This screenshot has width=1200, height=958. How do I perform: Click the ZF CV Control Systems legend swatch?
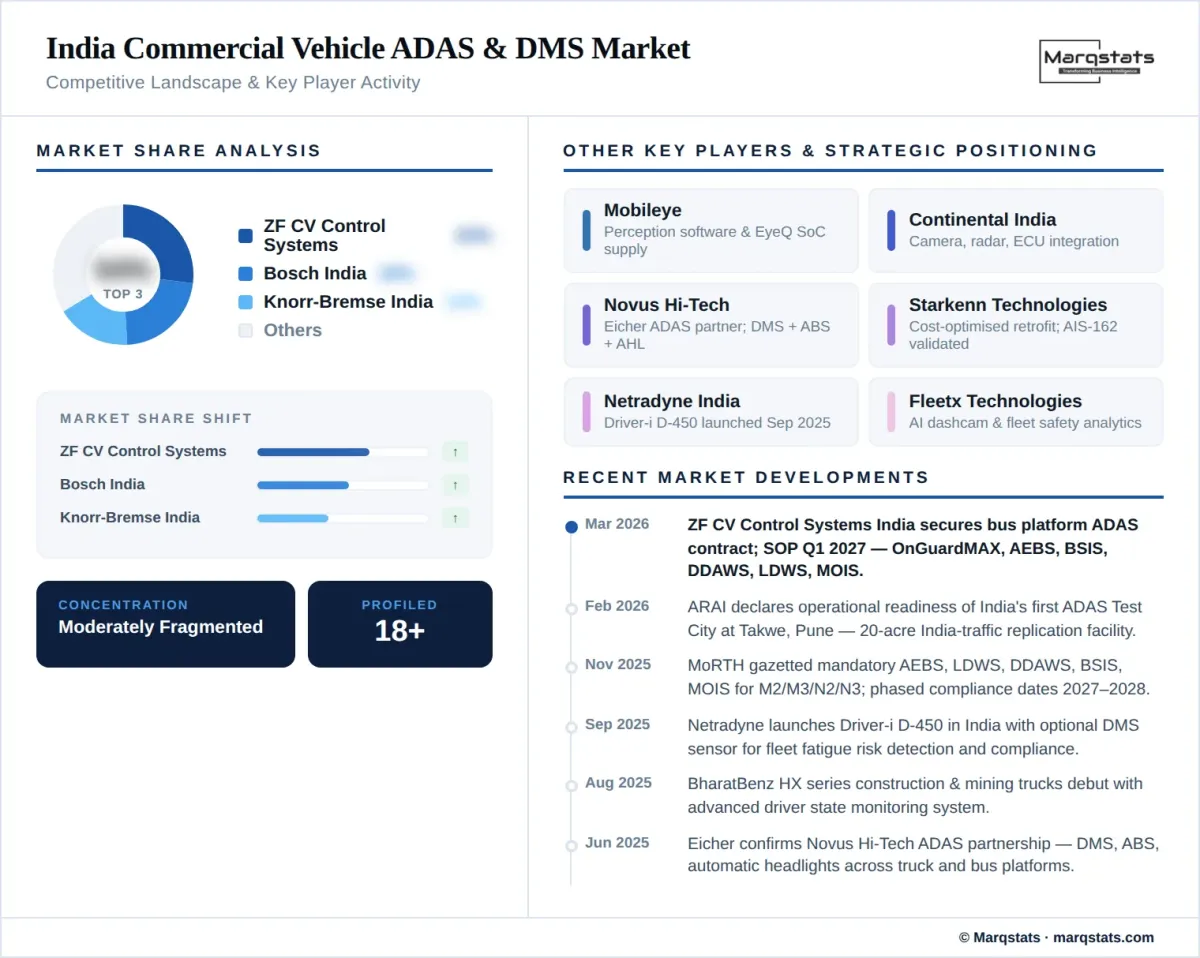(245, 236)
